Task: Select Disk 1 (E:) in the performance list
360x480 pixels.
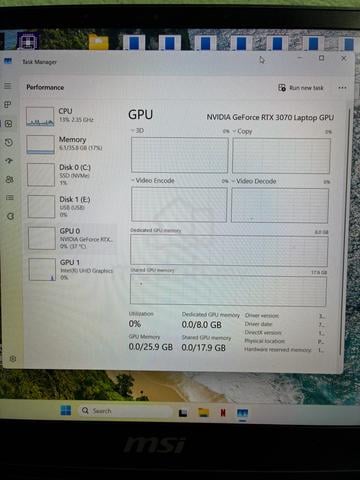Action: tap(71, 206)
